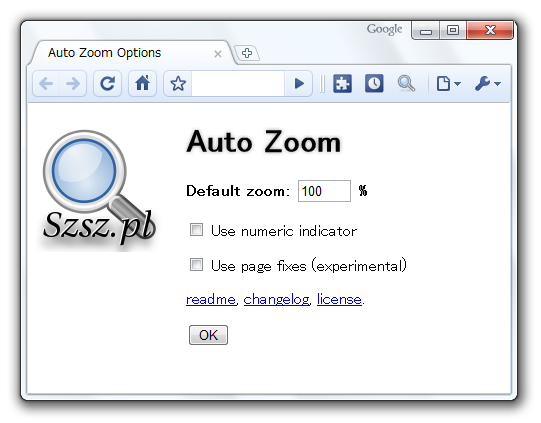Open a new tab with plus button

247,53
